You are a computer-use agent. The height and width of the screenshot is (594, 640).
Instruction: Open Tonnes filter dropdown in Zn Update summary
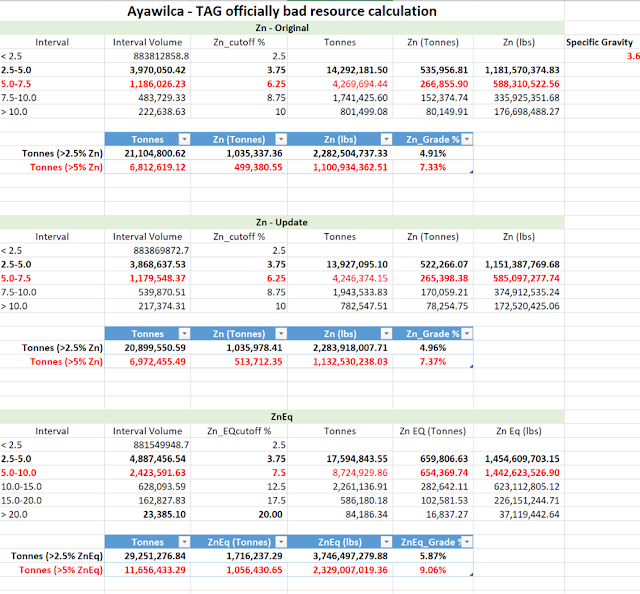[x=184, y=334]
